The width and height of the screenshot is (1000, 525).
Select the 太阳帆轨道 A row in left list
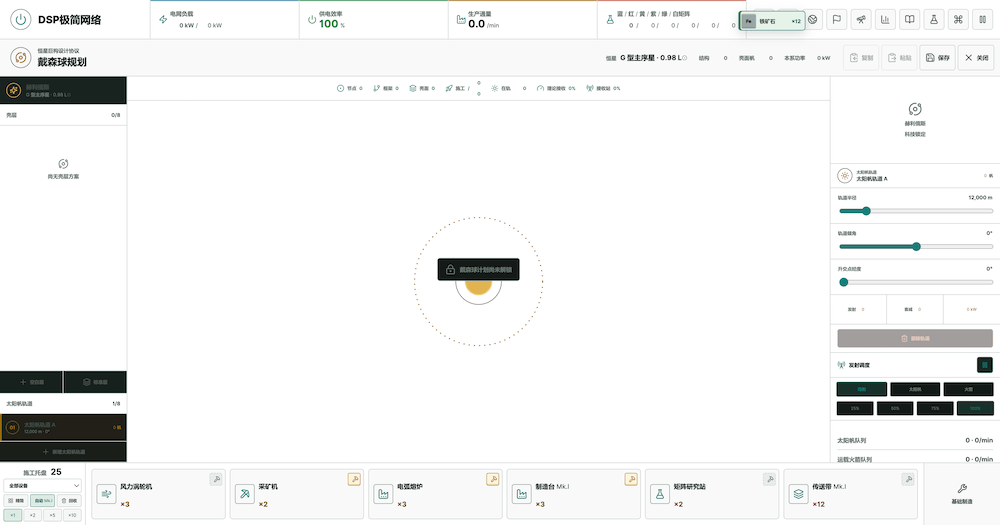click(x=63, y=427)
